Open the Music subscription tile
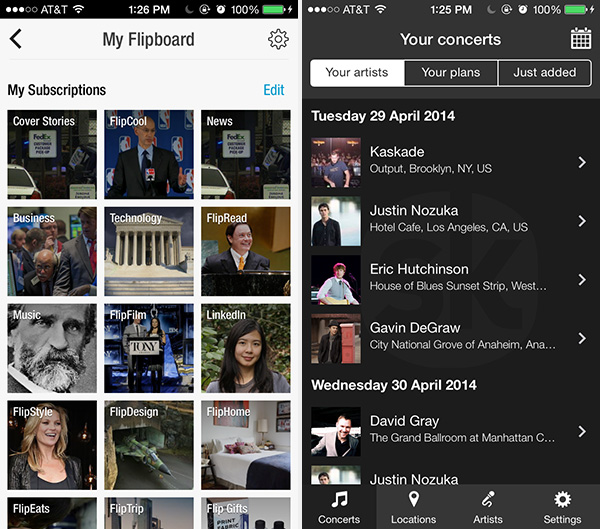The image size is (600, 529). point(52,348)
